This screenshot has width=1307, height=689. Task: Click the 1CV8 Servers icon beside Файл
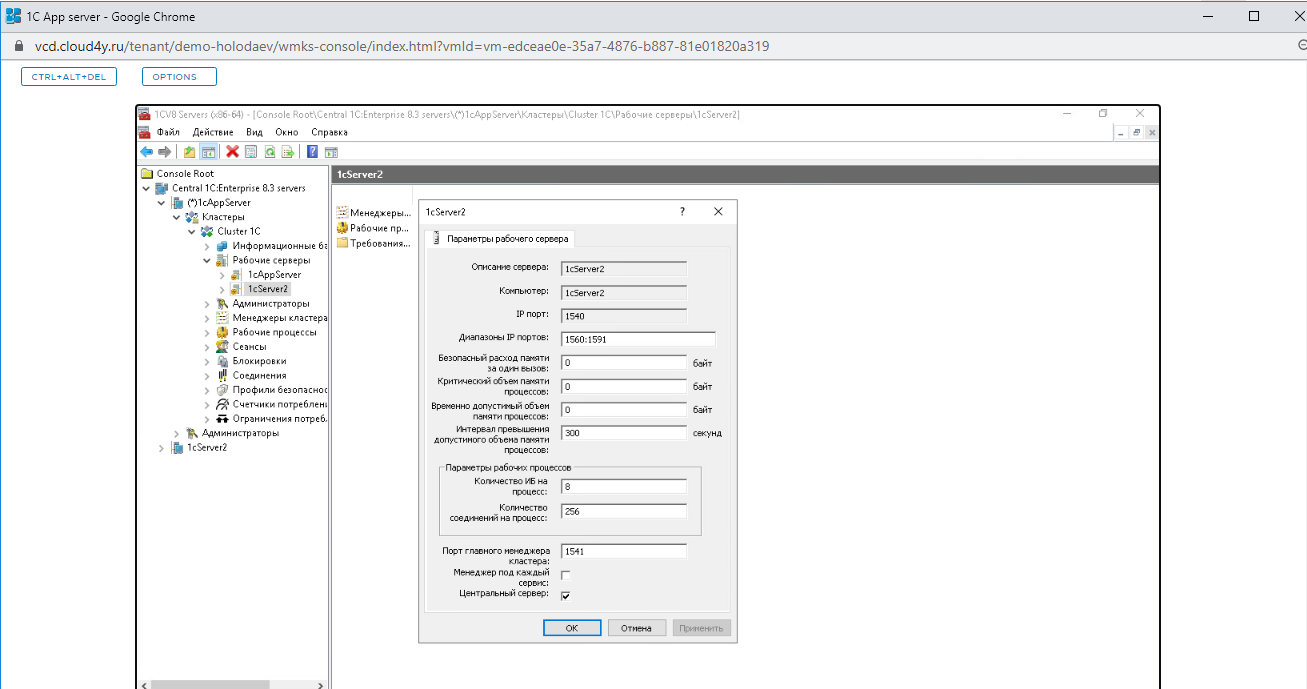(145, 132)
